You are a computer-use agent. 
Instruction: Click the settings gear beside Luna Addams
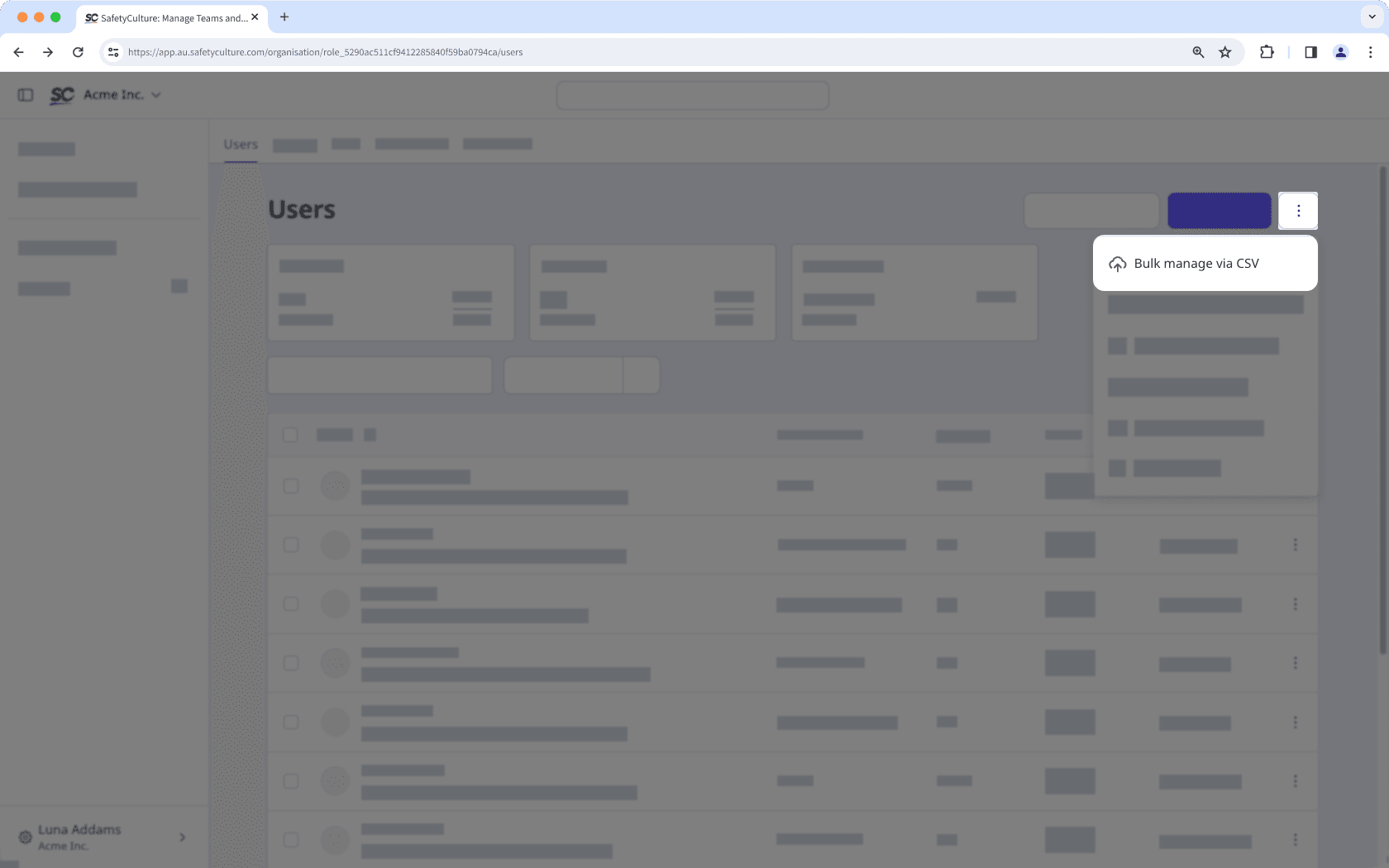click(x=25, y=837)
